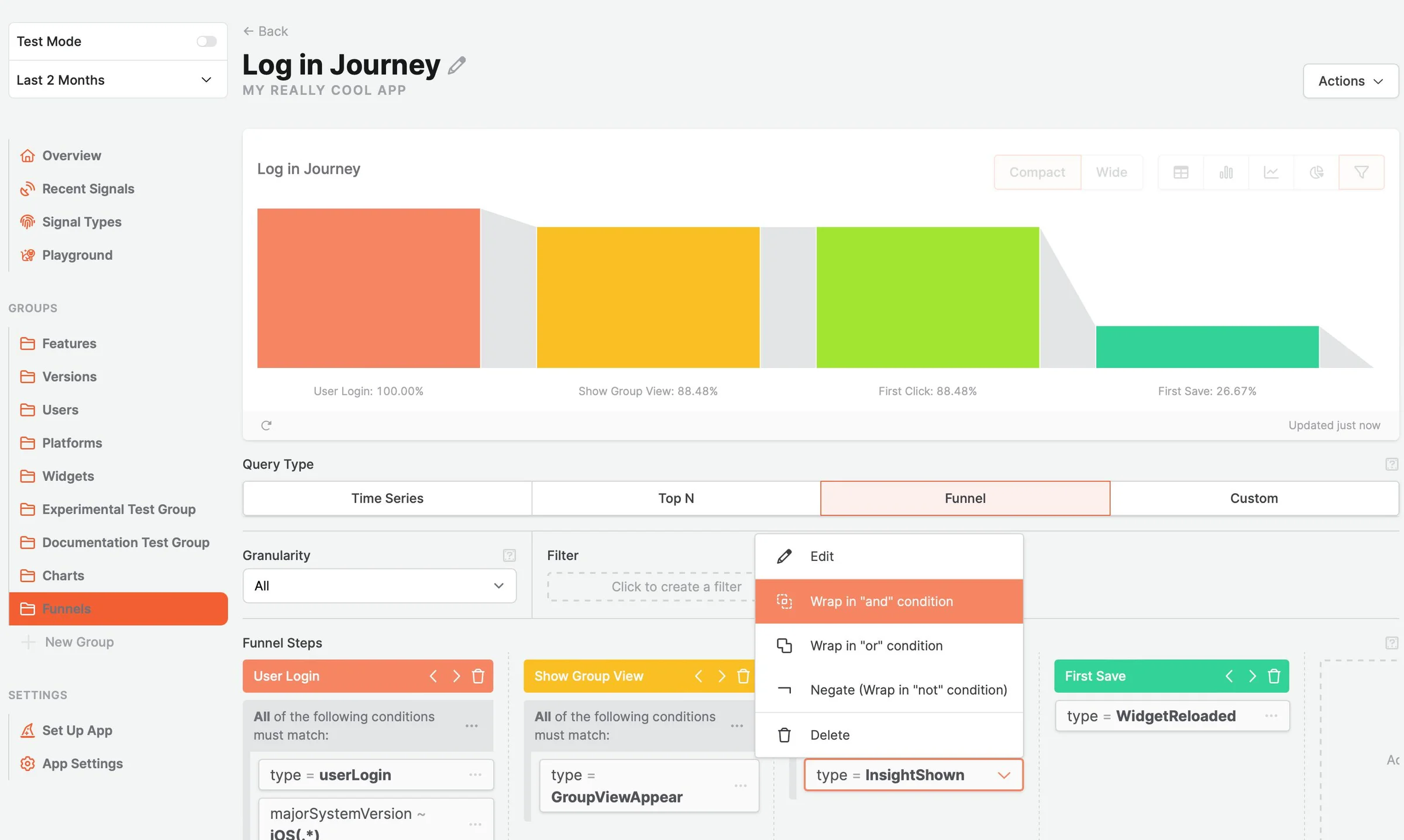Viewport: 1404px width, 840px height.
Task: Delete the First Save funnel step
Action: pos(1274,676)
